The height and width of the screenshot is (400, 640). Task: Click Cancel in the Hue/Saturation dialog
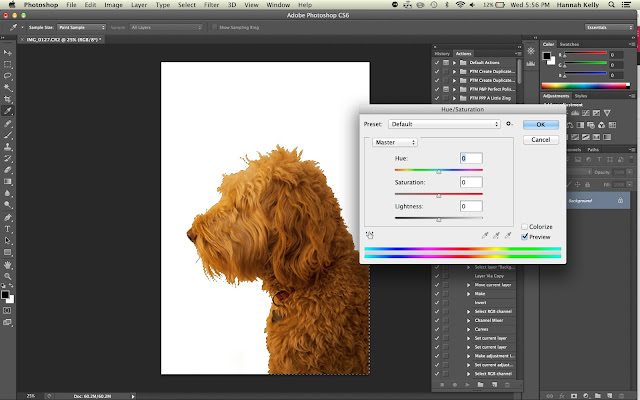tap(540, 139)
